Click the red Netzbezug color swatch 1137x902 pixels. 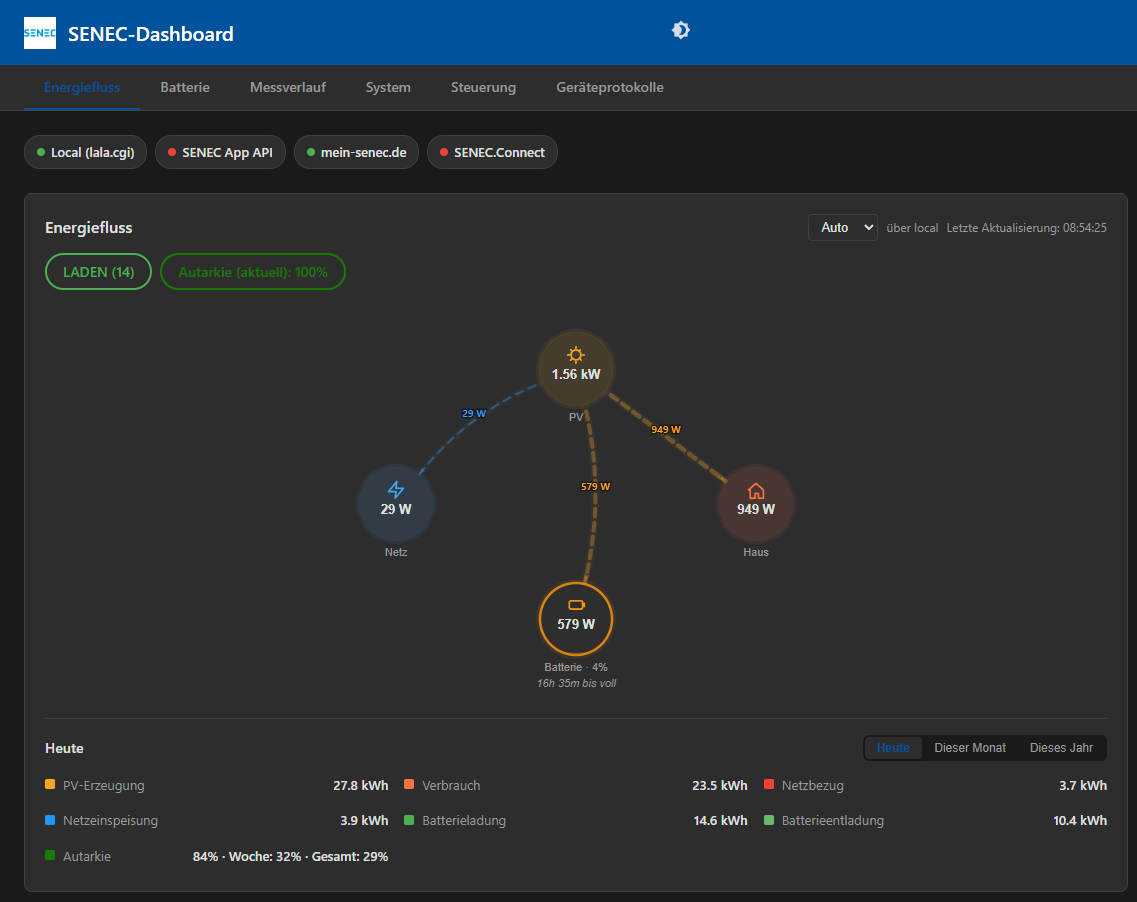[x=769, y=785]
